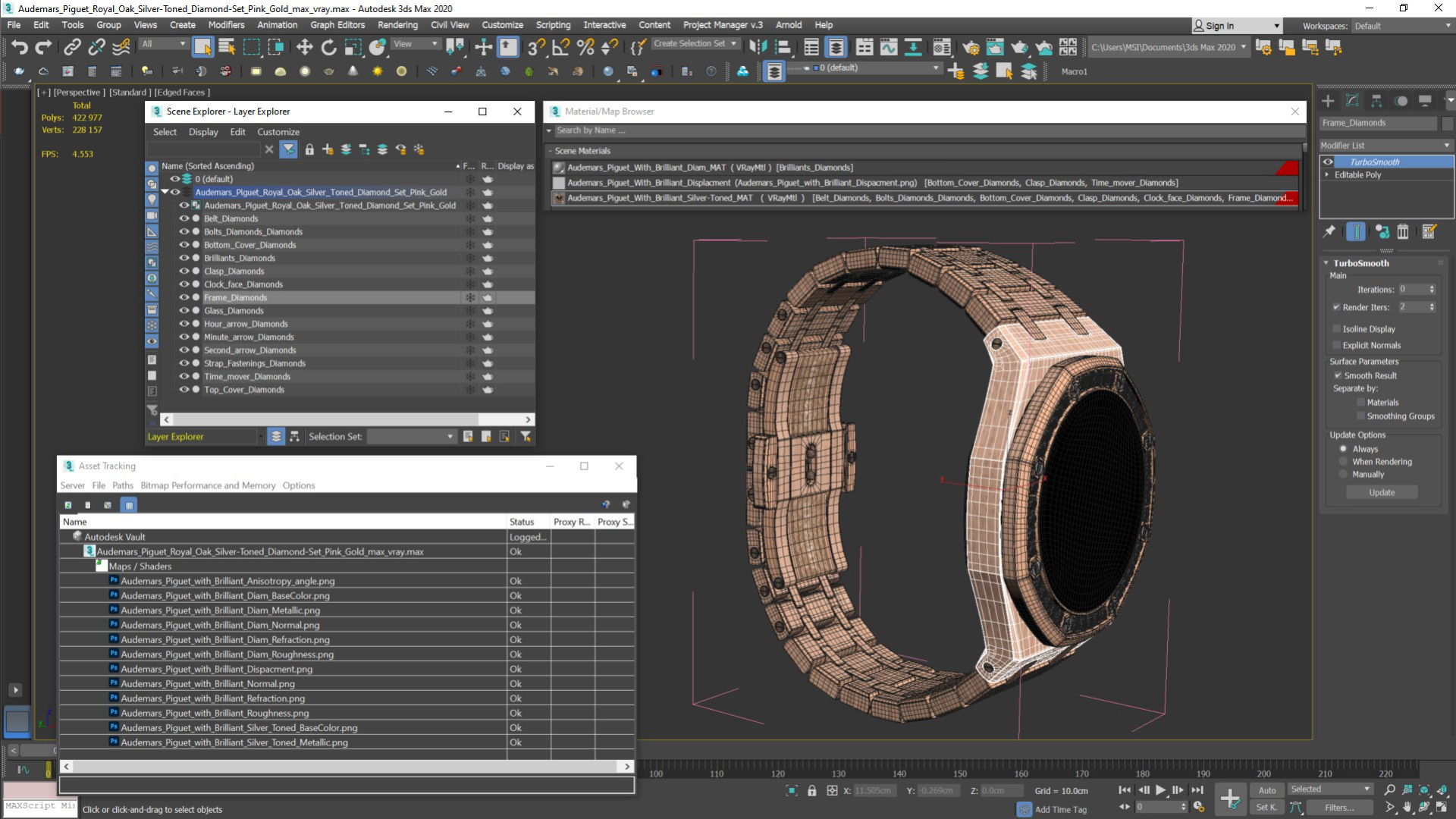1456x819 pixels.
Task: Open the layer 0 (default) dropdown
Action: click(x=864, y=68)
